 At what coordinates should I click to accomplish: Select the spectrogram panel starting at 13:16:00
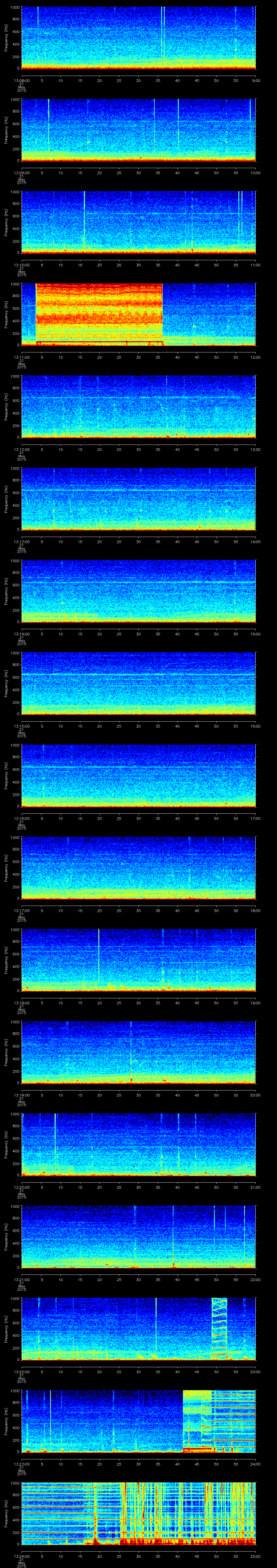tap(139, 775)
